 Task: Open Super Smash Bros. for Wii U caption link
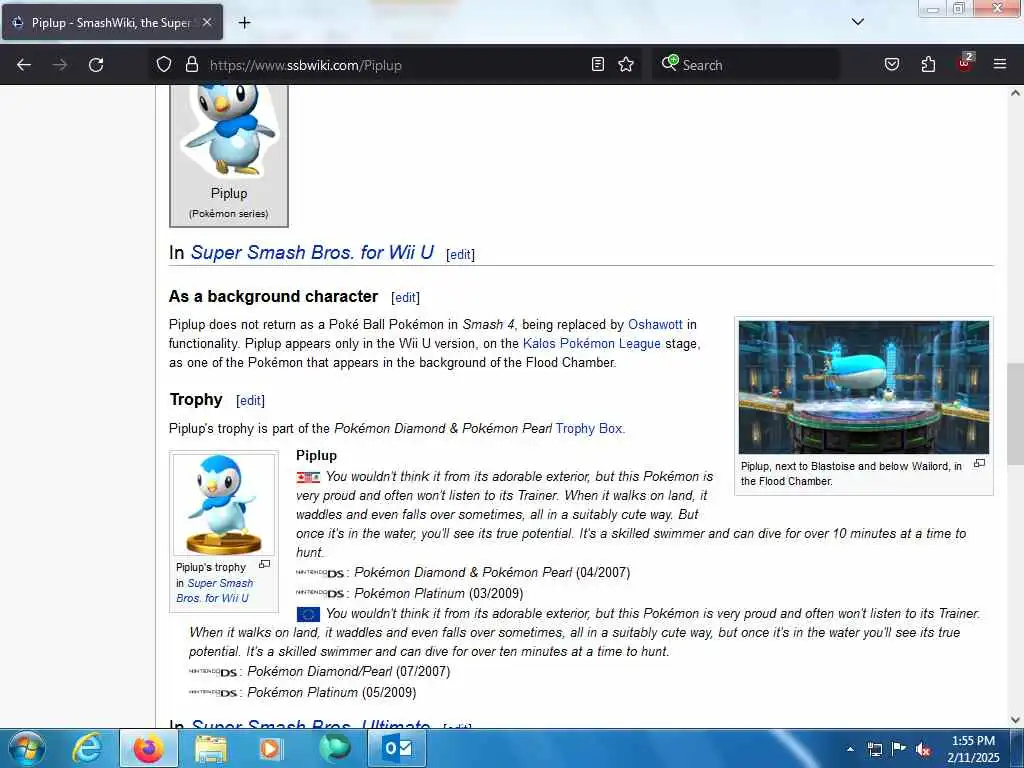pos(214,590)
